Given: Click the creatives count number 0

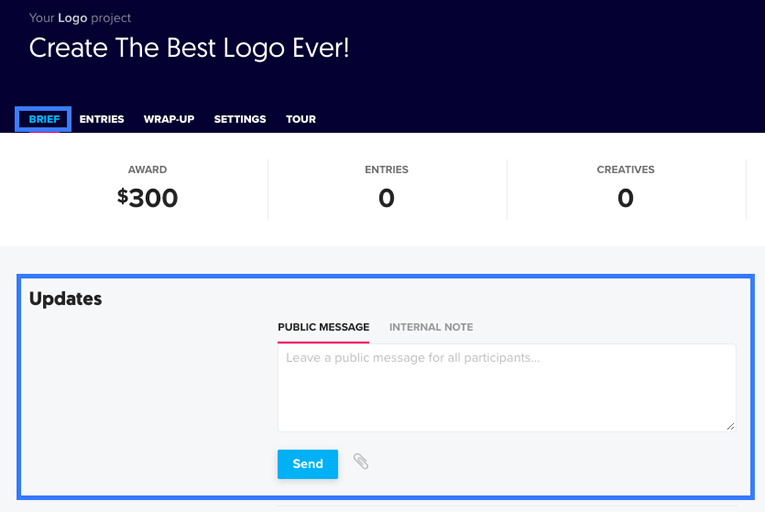Looking at the screenshot, I should 625,198.
